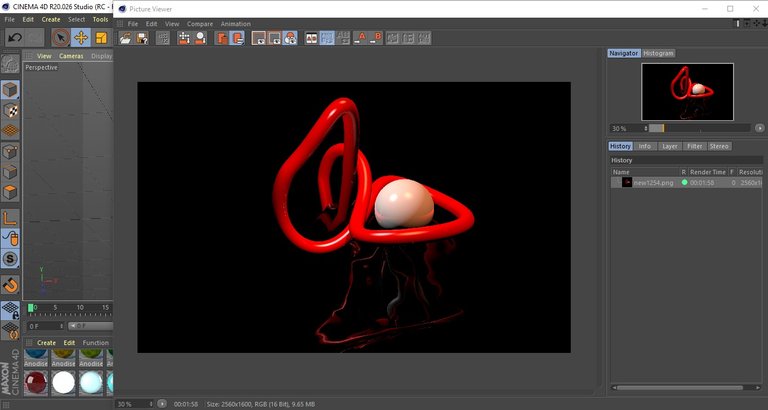
Task: Open Create menu in Cinema 4D main window
Action: 51,20
